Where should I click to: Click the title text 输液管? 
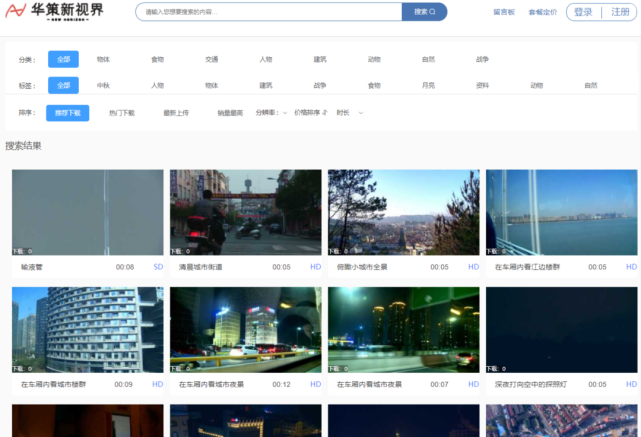coord(31,267)
